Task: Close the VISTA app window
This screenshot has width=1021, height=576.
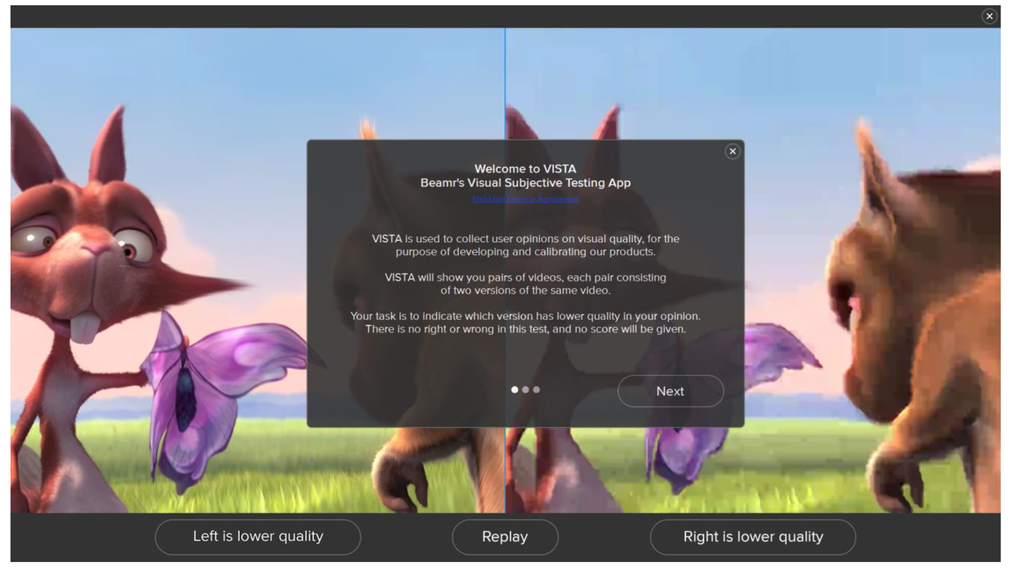Action: [989, 16]
